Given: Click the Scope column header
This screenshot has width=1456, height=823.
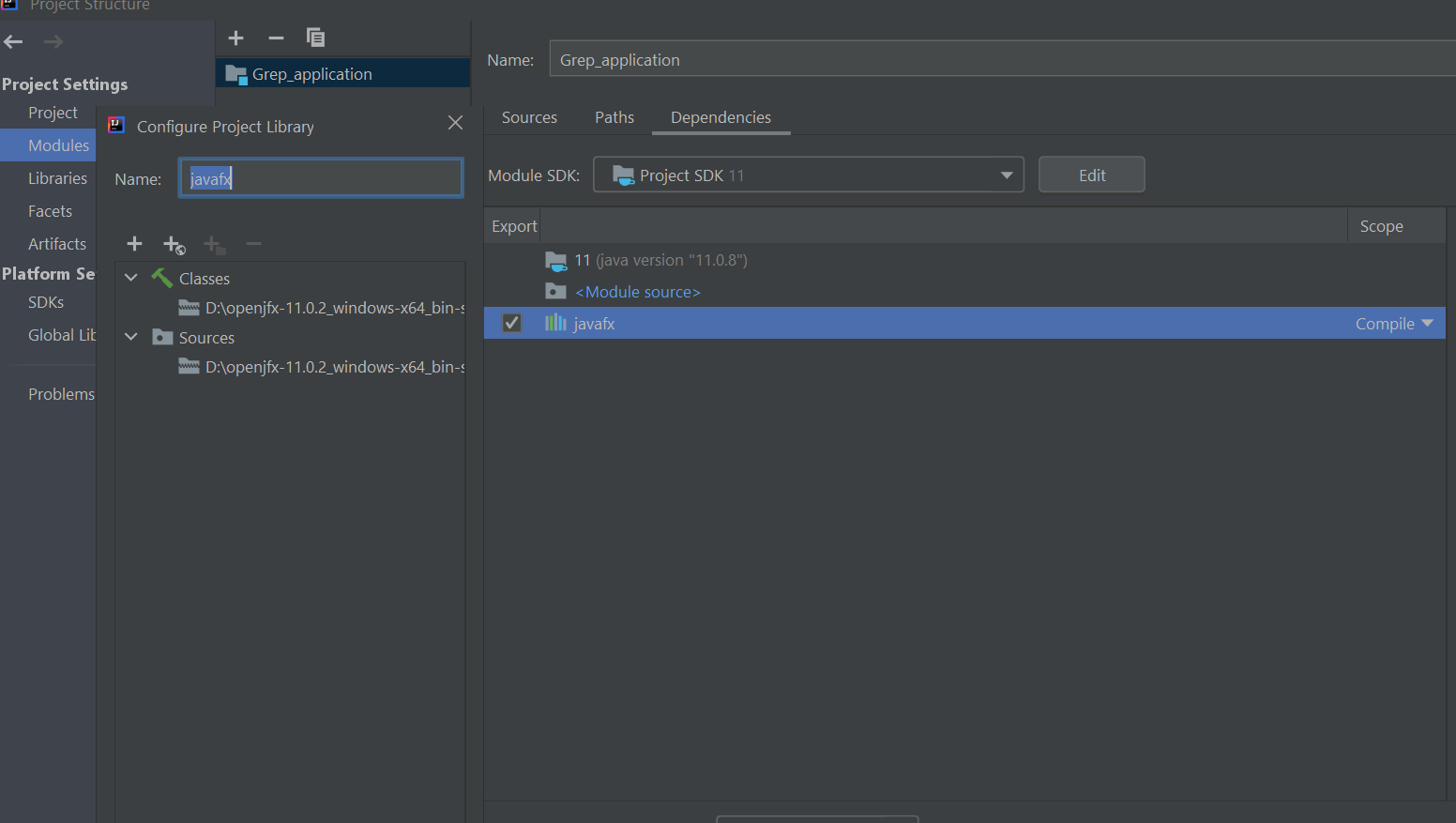Looking at the screenshot, I should [x=1381, y=226].
